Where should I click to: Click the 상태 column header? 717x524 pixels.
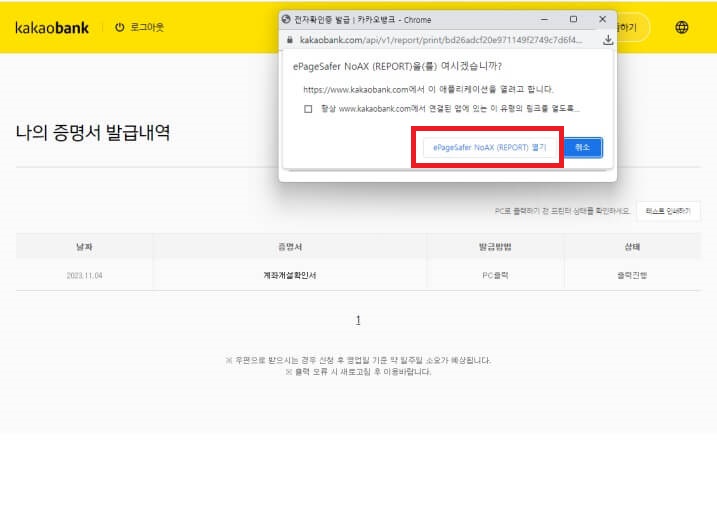point(632,247)
